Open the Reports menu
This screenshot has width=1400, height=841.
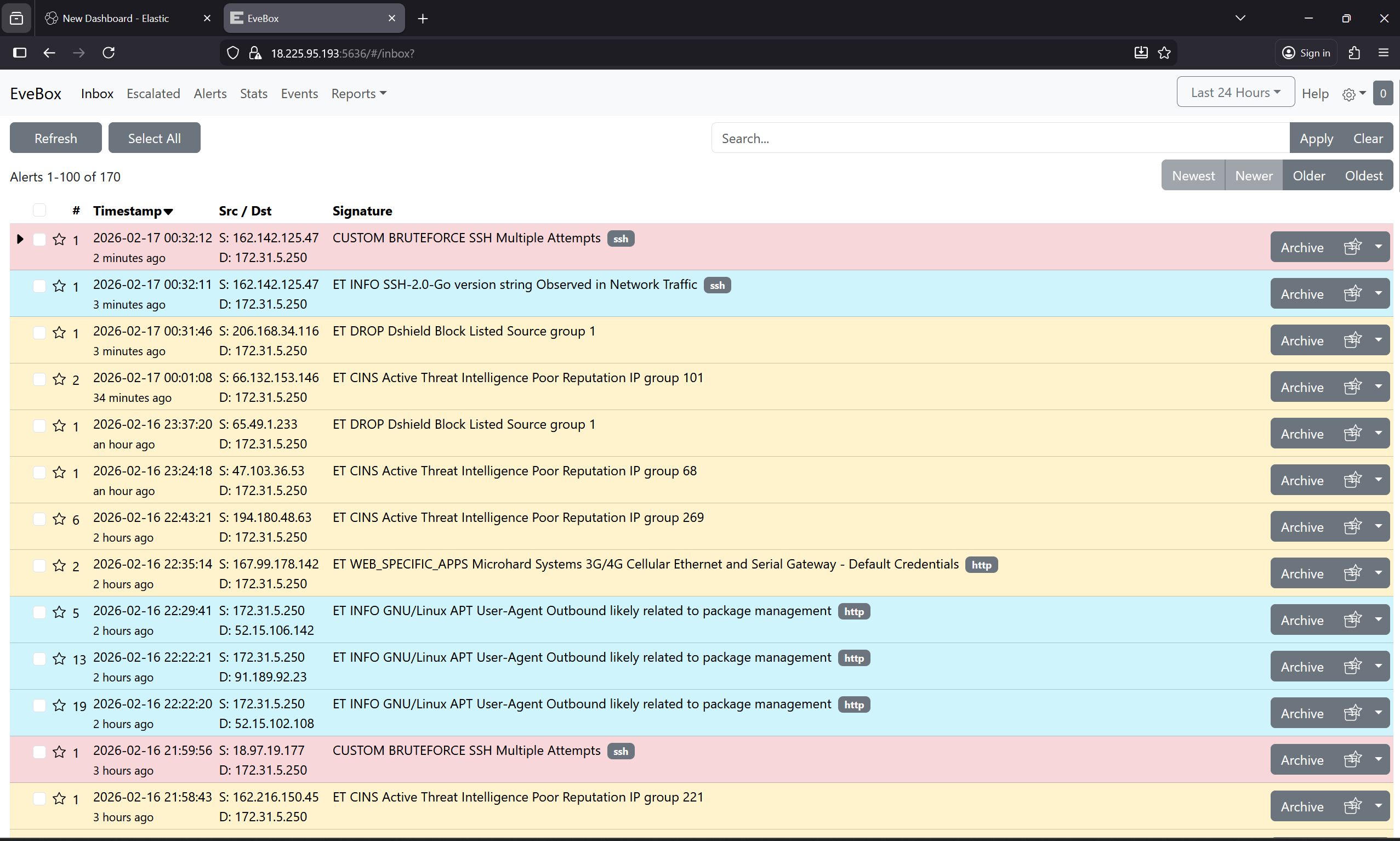coord(358,94)
